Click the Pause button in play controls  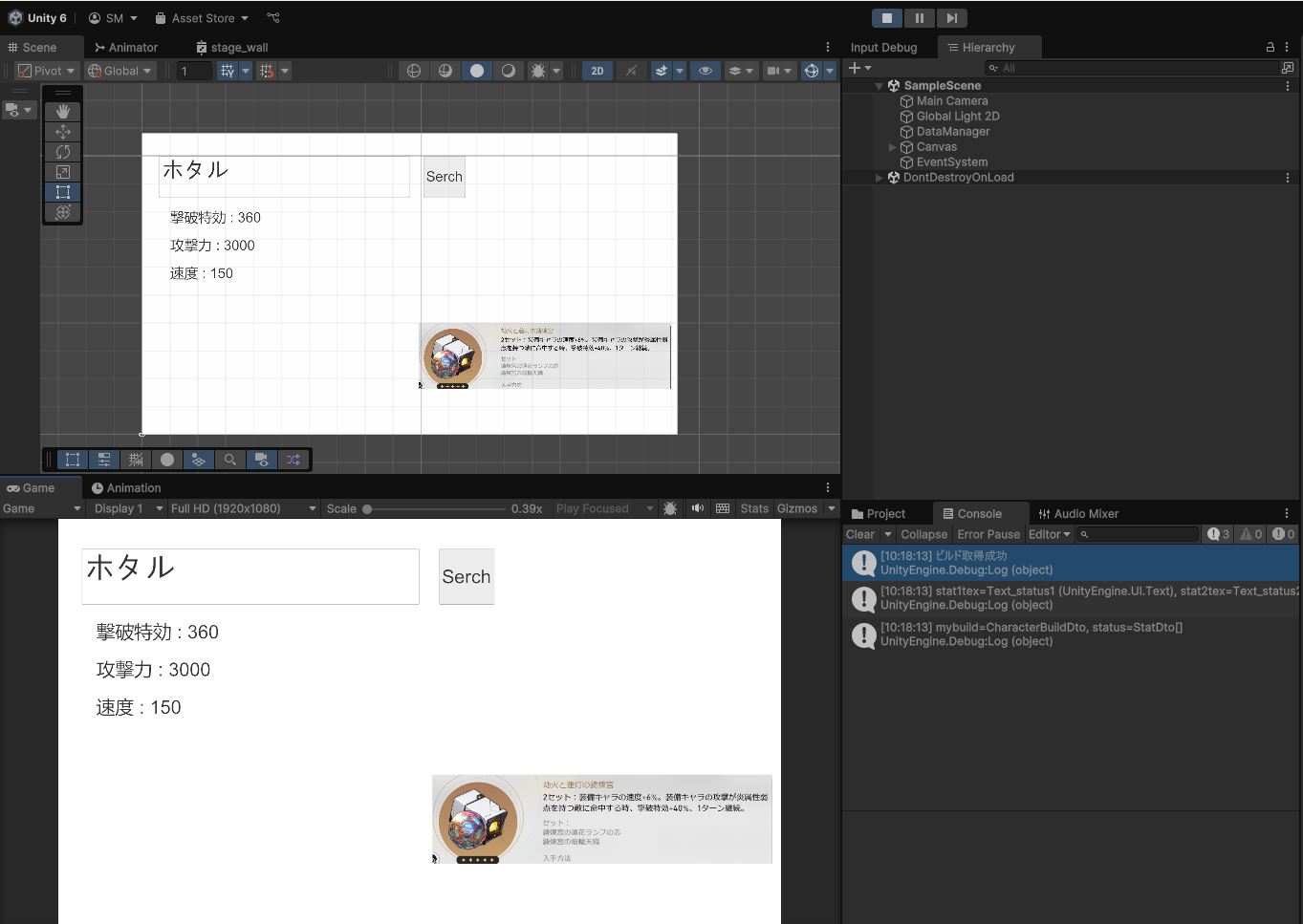point(919,18)
